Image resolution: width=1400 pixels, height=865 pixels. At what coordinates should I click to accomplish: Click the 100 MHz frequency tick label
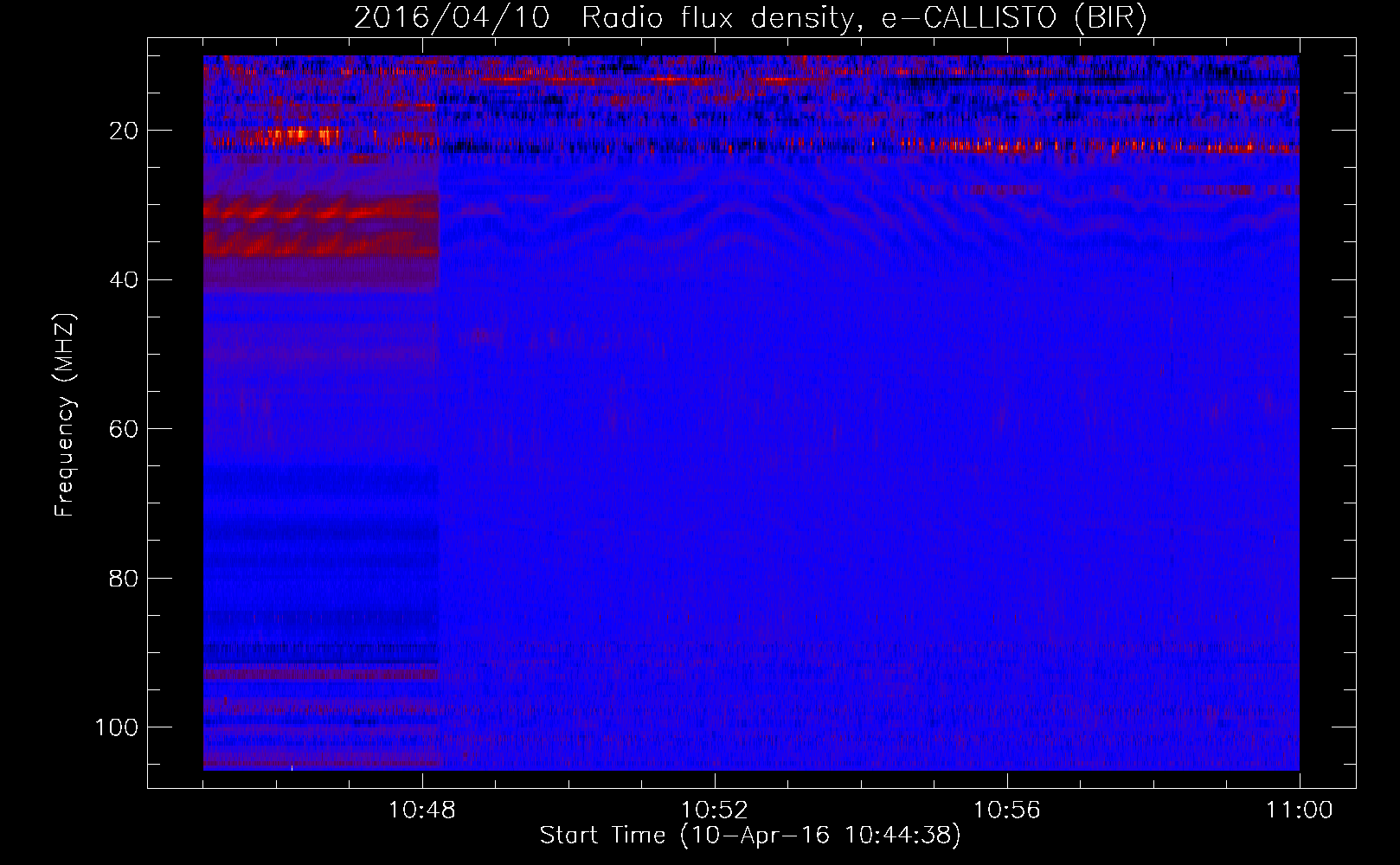[117, 727]
